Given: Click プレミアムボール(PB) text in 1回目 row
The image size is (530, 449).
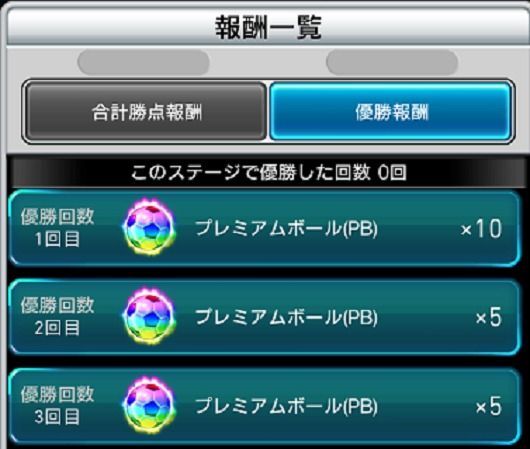Looking at the screenshot, I should point(286,228).
